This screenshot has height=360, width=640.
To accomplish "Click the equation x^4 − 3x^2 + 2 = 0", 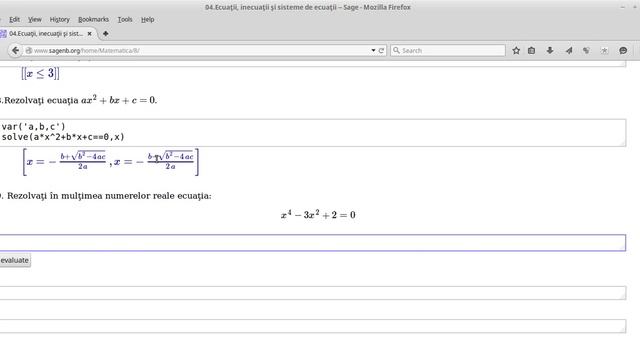I will (x=318, y=215).
